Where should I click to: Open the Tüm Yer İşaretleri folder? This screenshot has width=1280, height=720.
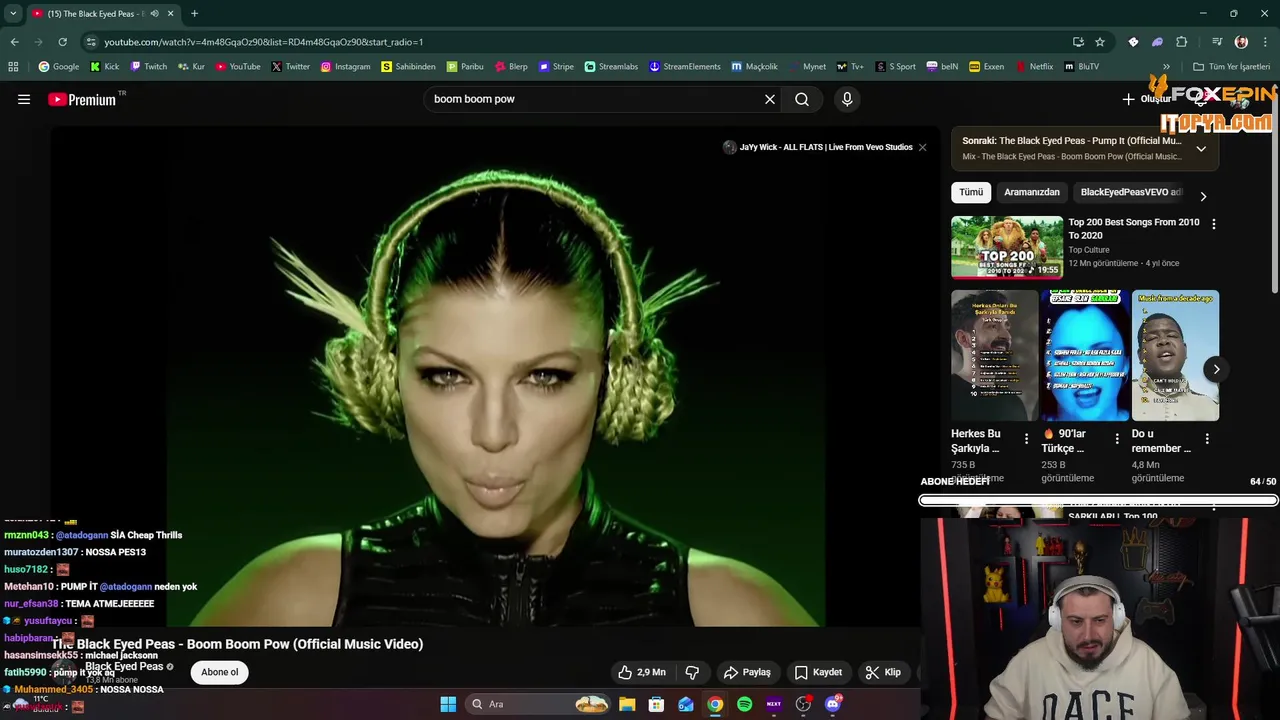click(x=1231, y=67)
